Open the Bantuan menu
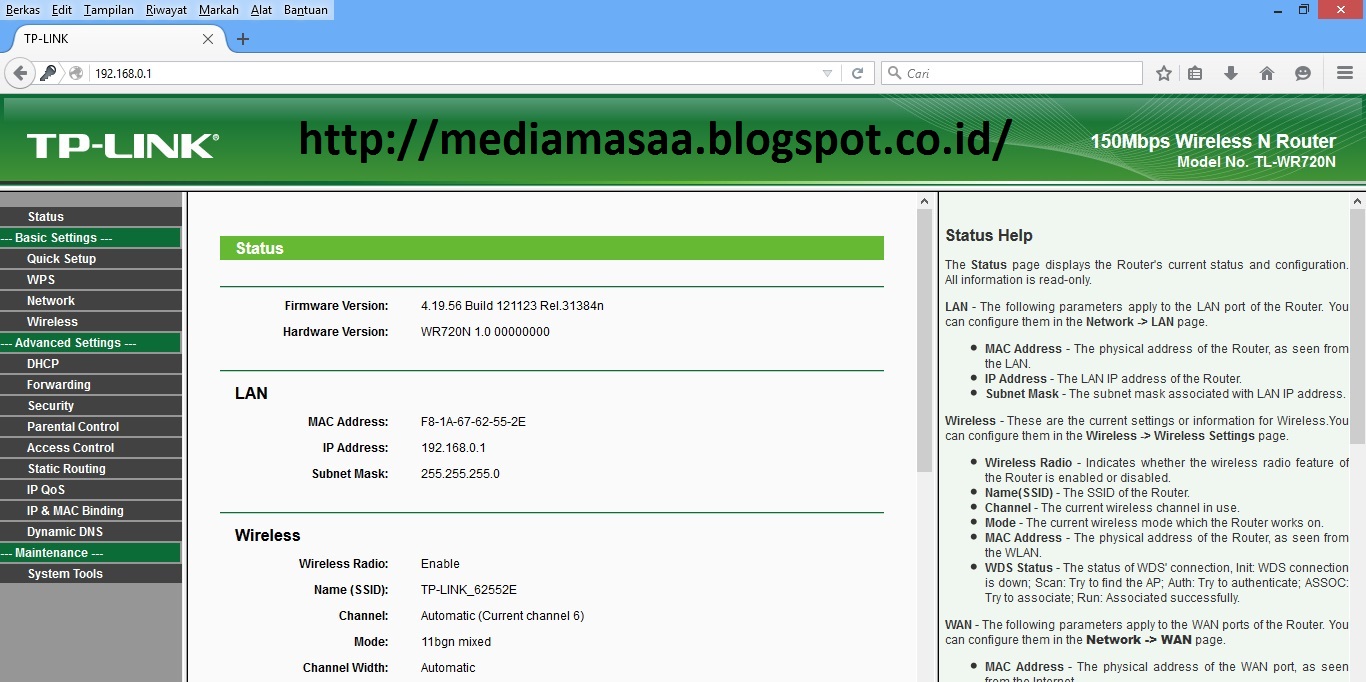This screenshot has height=682, width=1366. tap(306, 10)
